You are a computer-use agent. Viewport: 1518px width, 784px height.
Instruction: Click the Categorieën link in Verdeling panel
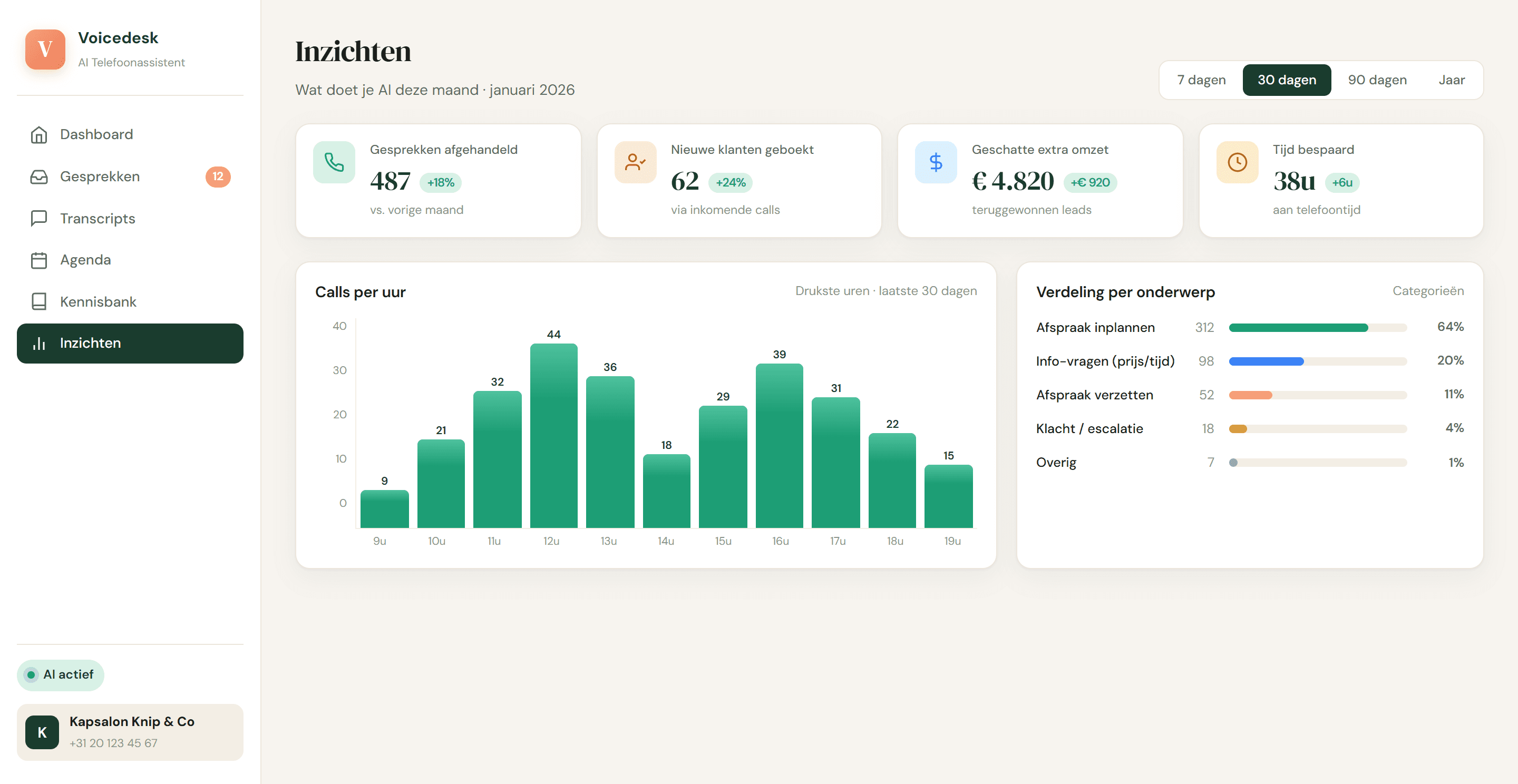coord(1427,291)
